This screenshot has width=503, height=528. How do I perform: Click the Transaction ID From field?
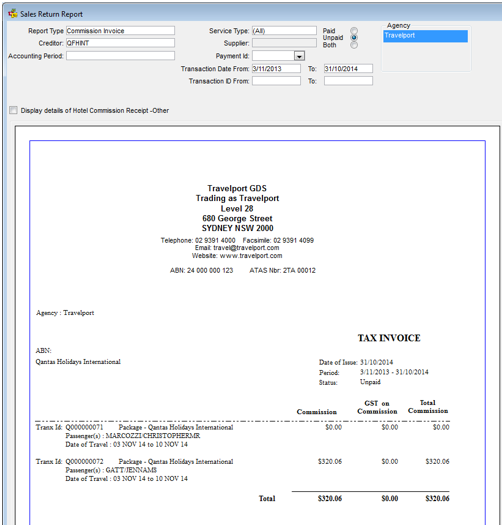point(276,81)
